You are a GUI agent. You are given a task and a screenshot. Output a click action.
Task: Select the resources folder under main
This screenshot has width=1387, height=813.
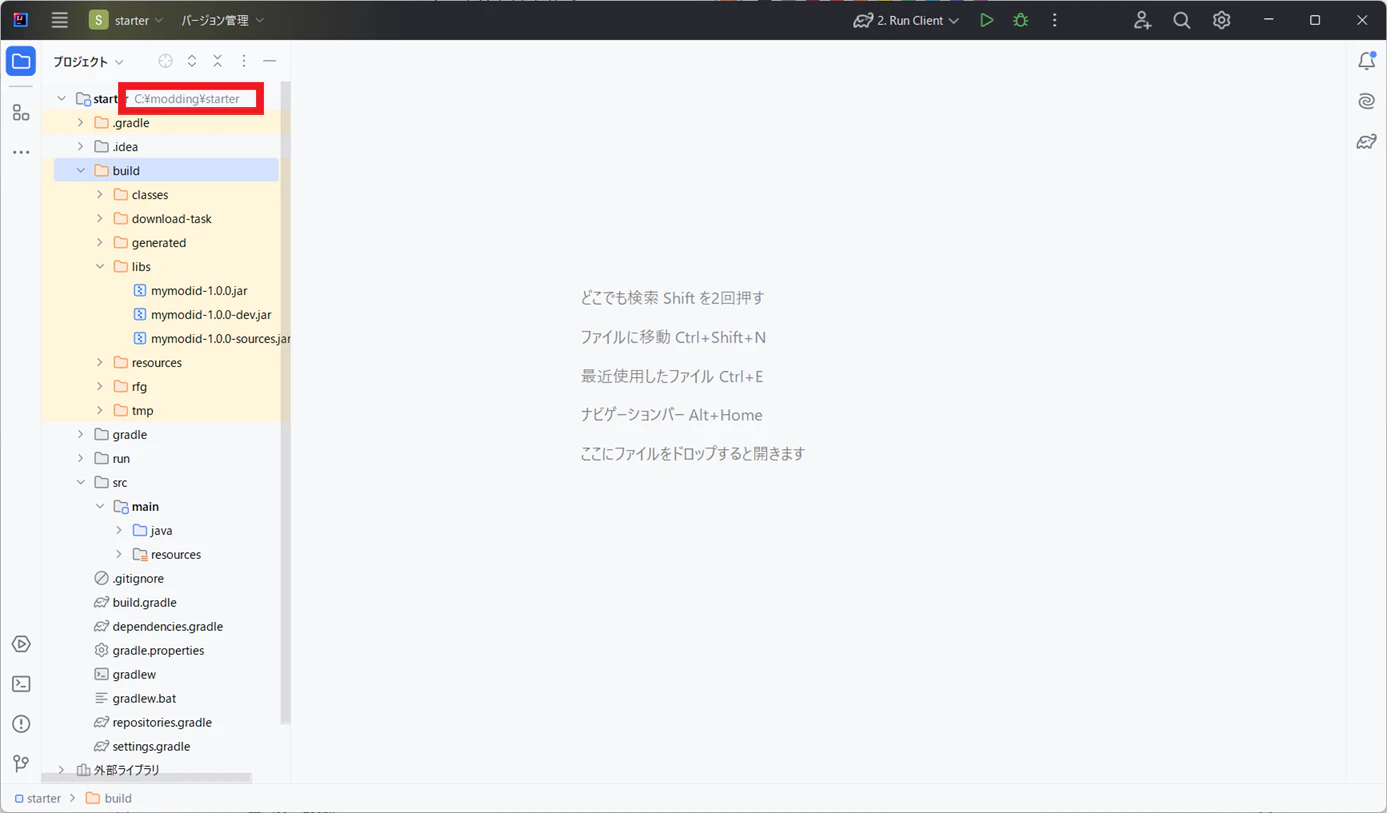pyautogui.click(x=176, y=555)
